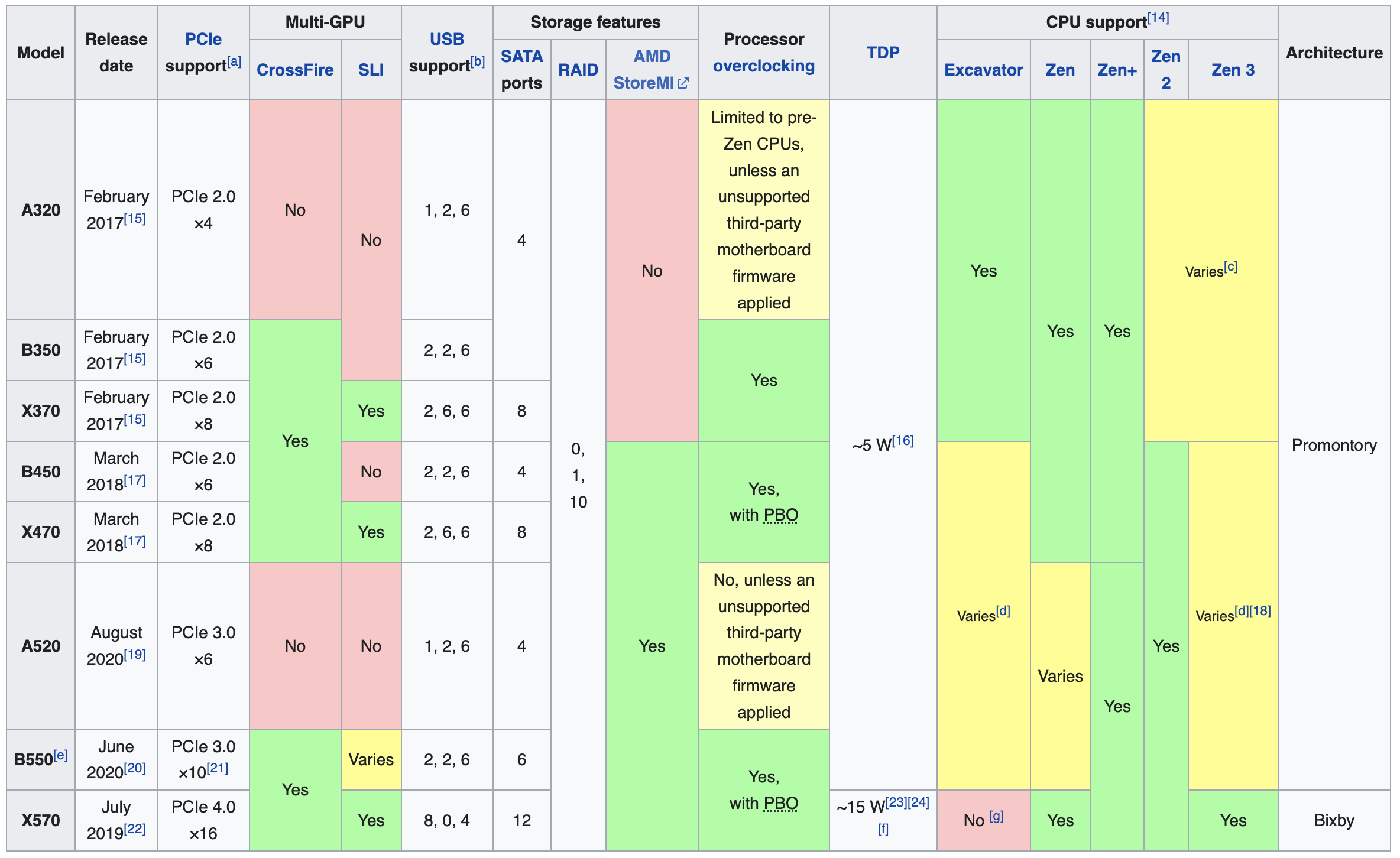Click footnote [14] next to CPU support

(1158, 17)
